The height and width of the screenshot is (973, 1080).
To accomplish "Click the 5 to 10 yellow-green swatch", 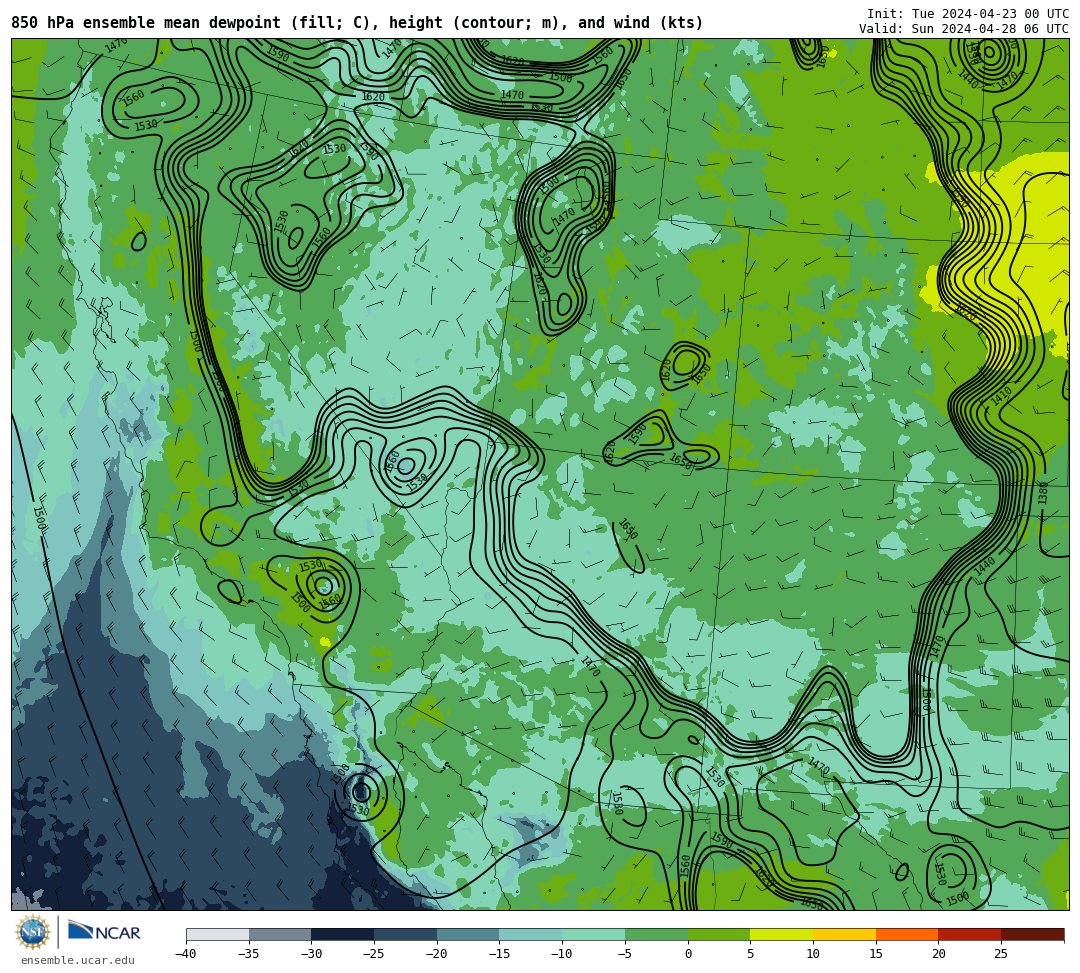I will coord(782,934).
